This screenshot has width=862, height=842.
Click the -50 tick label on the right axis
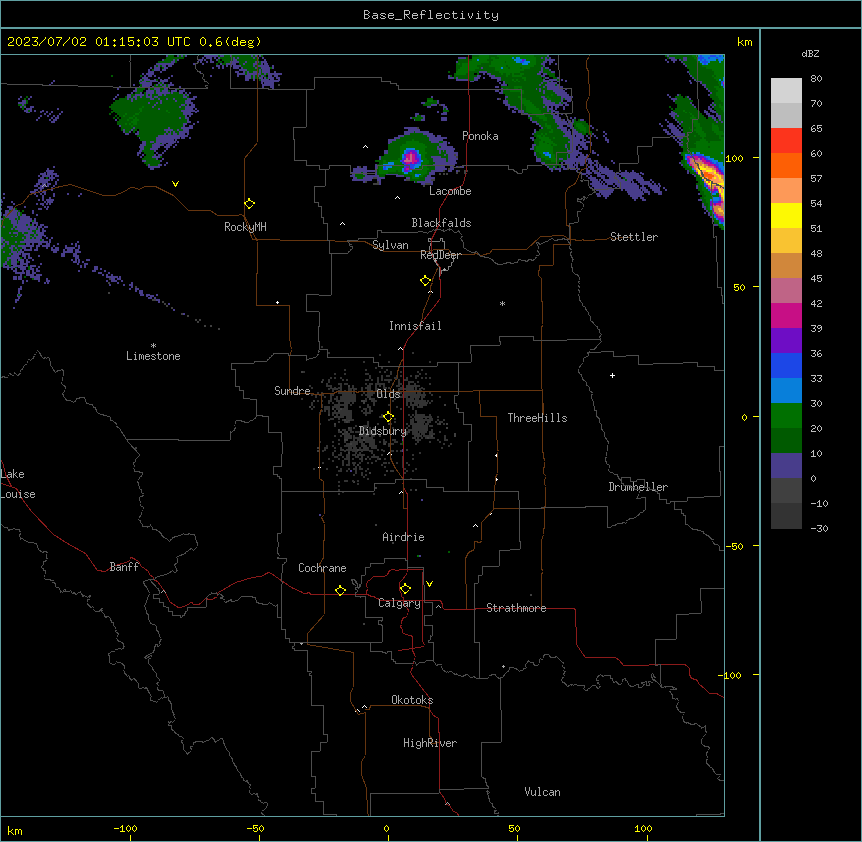click(x=734, y=546)
